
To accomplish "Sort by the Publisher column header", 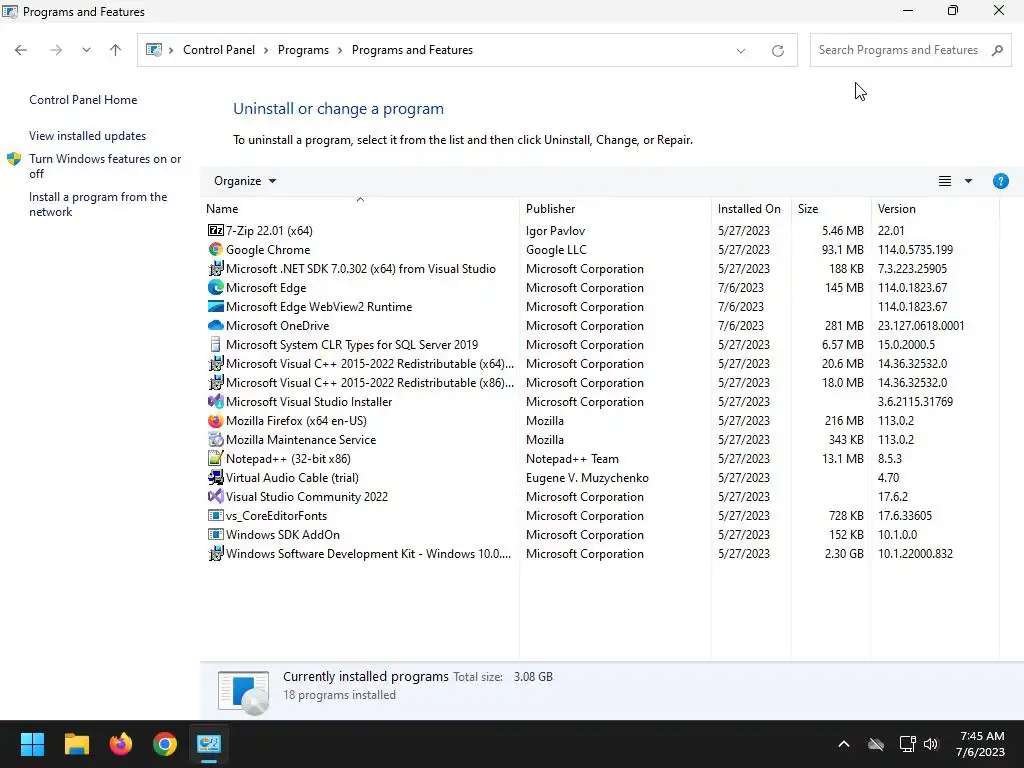I will (x=615, y=208).
